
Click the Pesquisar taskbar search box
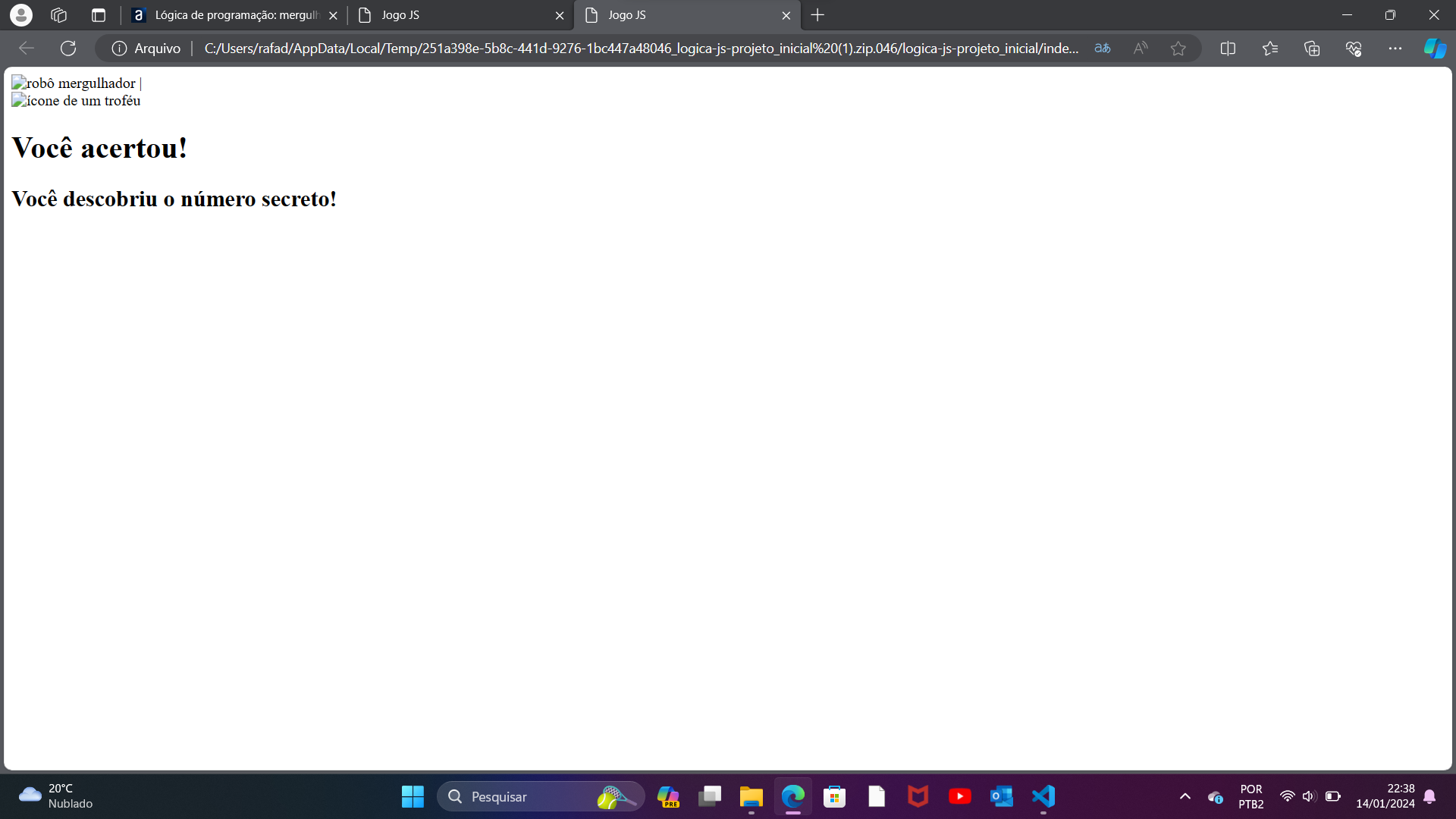[x=541, y=796]
